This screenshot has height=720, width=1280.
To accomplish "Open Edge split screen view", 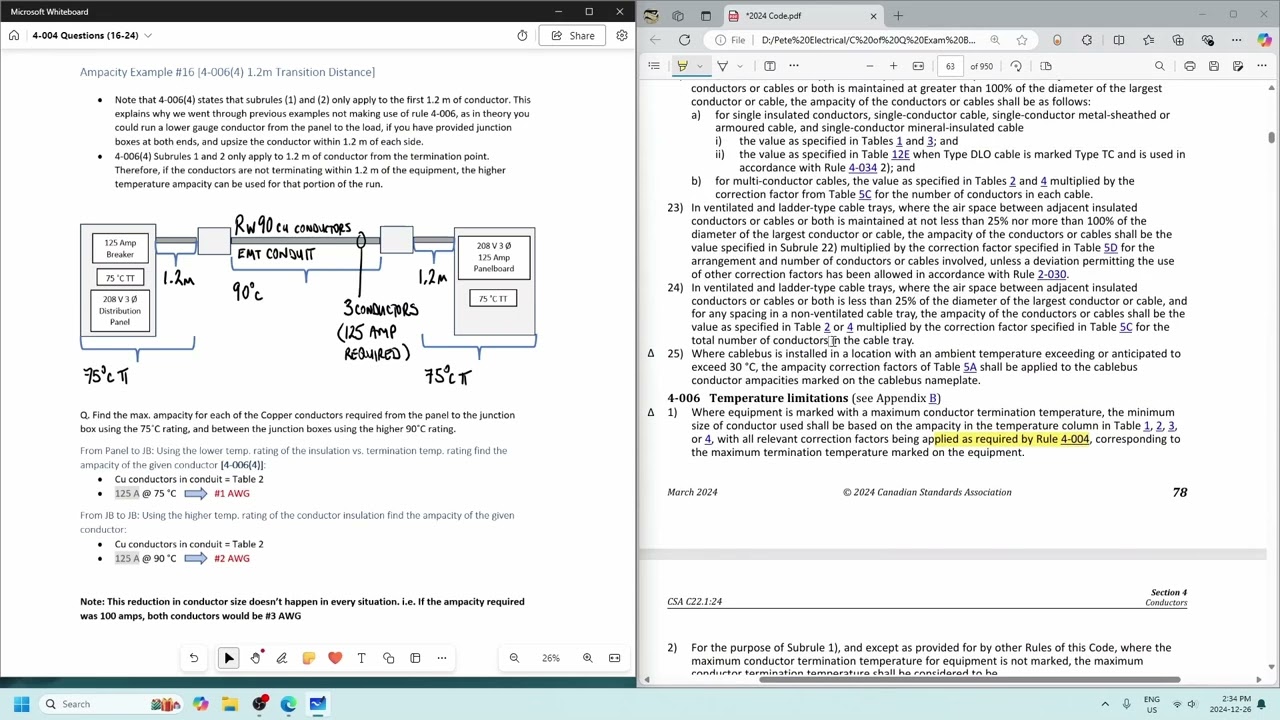I will click(1119, 40).
